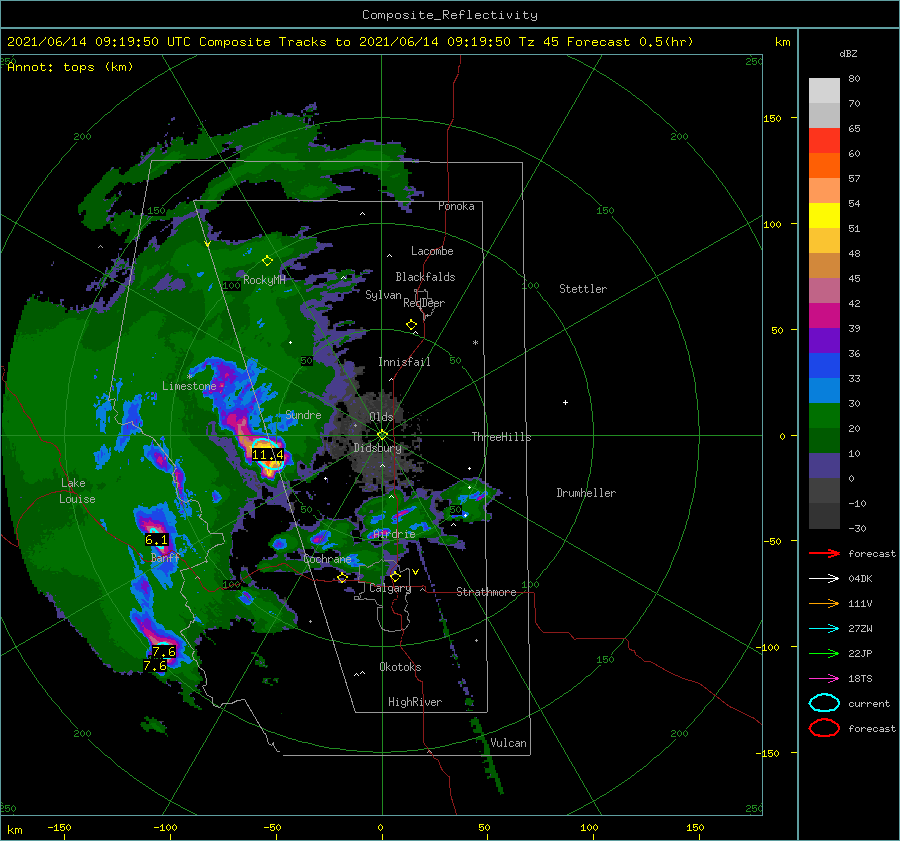Click the bright green 20-30 dBZ swatch

click(824, 416)
